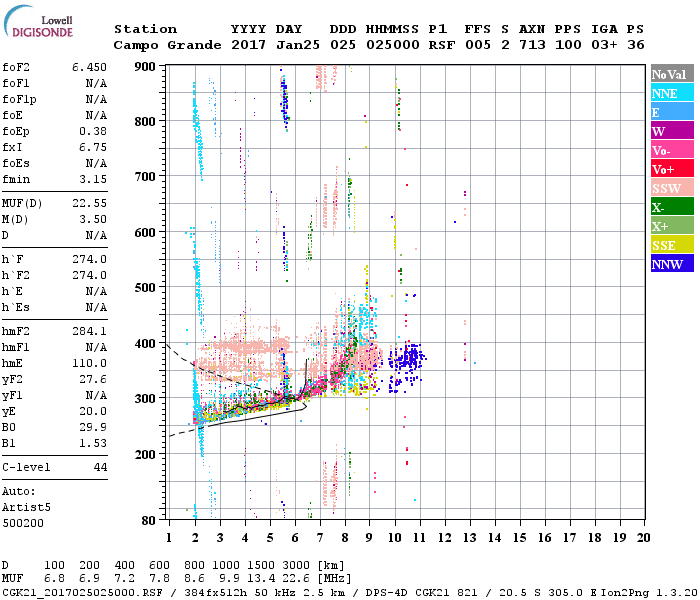Select the C-level value 44
This screenshot has height=600, width=700.
(x=99, y=467)
